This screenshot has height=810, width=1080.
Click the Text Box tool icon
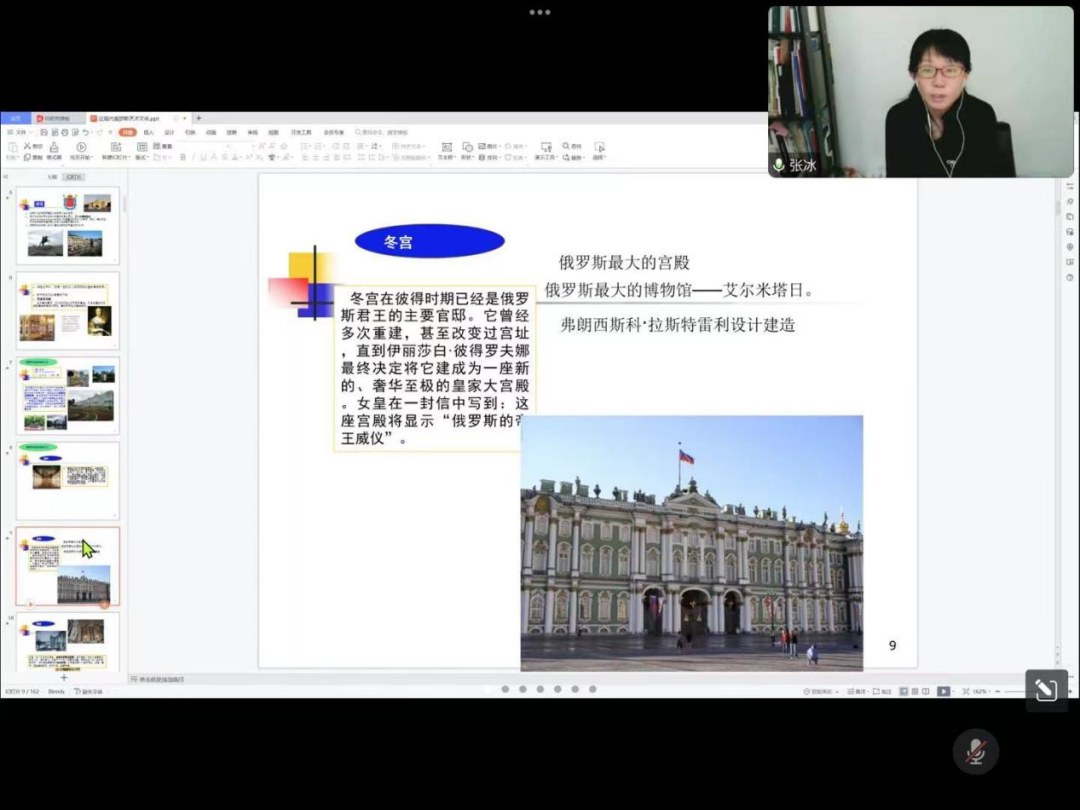click(446, 147)
